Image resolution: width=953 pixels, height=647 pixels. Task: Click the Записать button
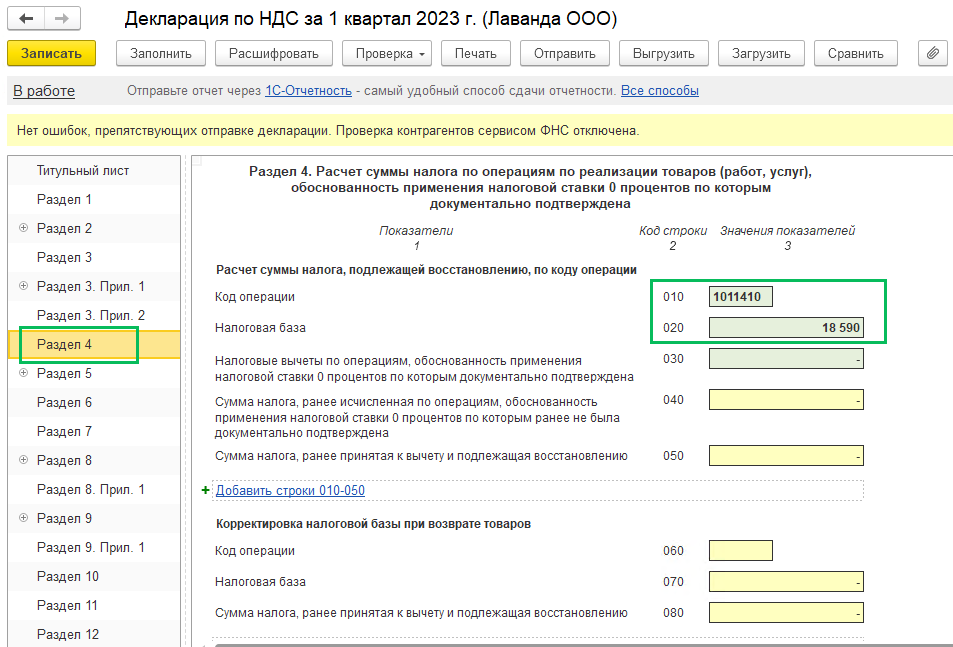pyautogui.click(x=52, y=53)
